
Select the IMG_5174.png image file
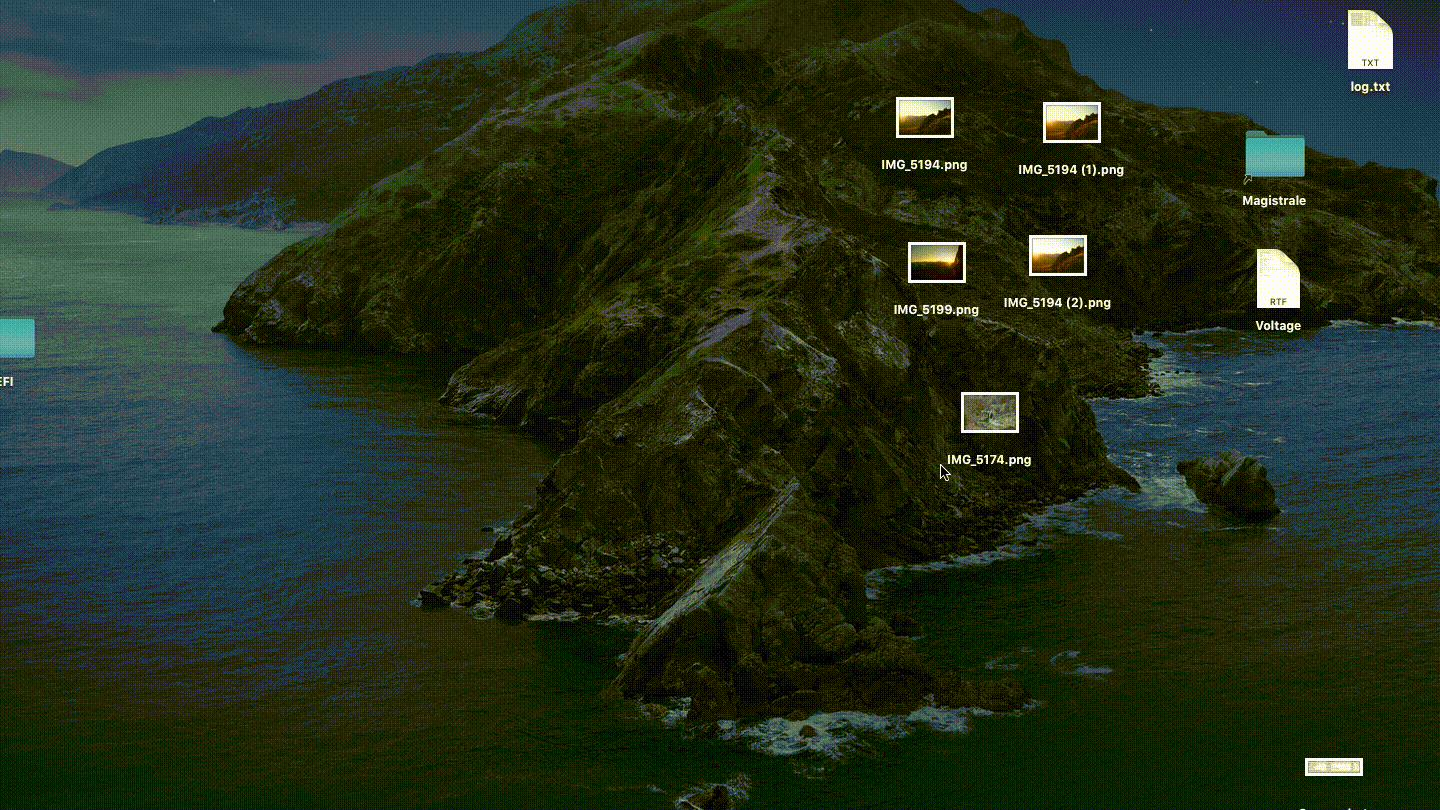click(990, 412)
